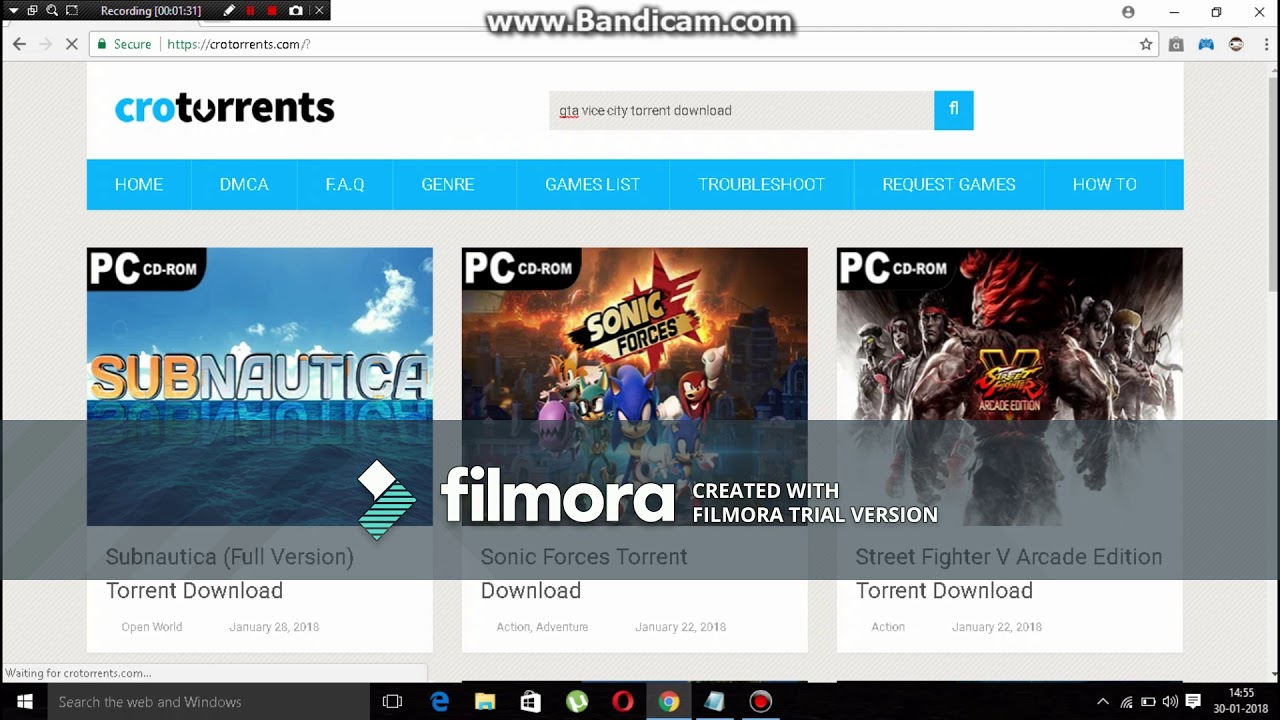Click the Bandicam rectangle area select icon

[x=71, y=11]
